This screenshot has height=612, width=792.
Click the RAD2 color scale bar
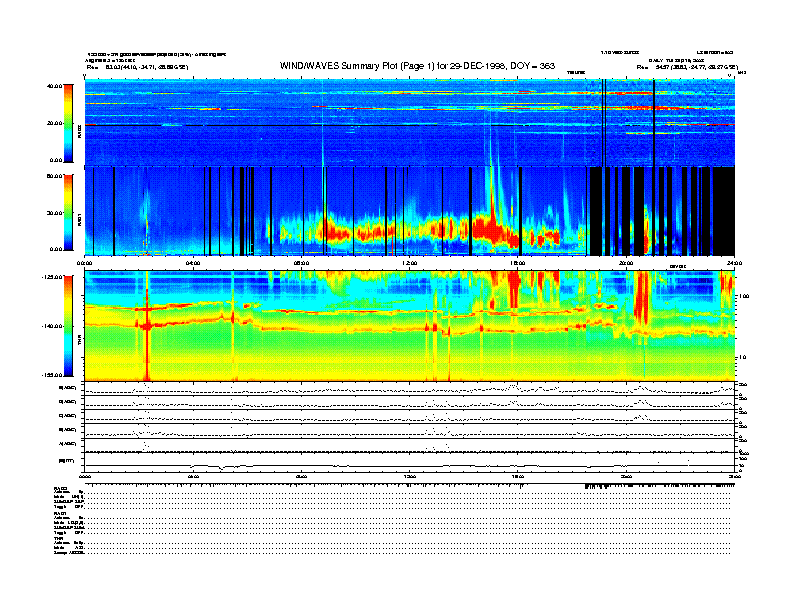coord(68,123)
